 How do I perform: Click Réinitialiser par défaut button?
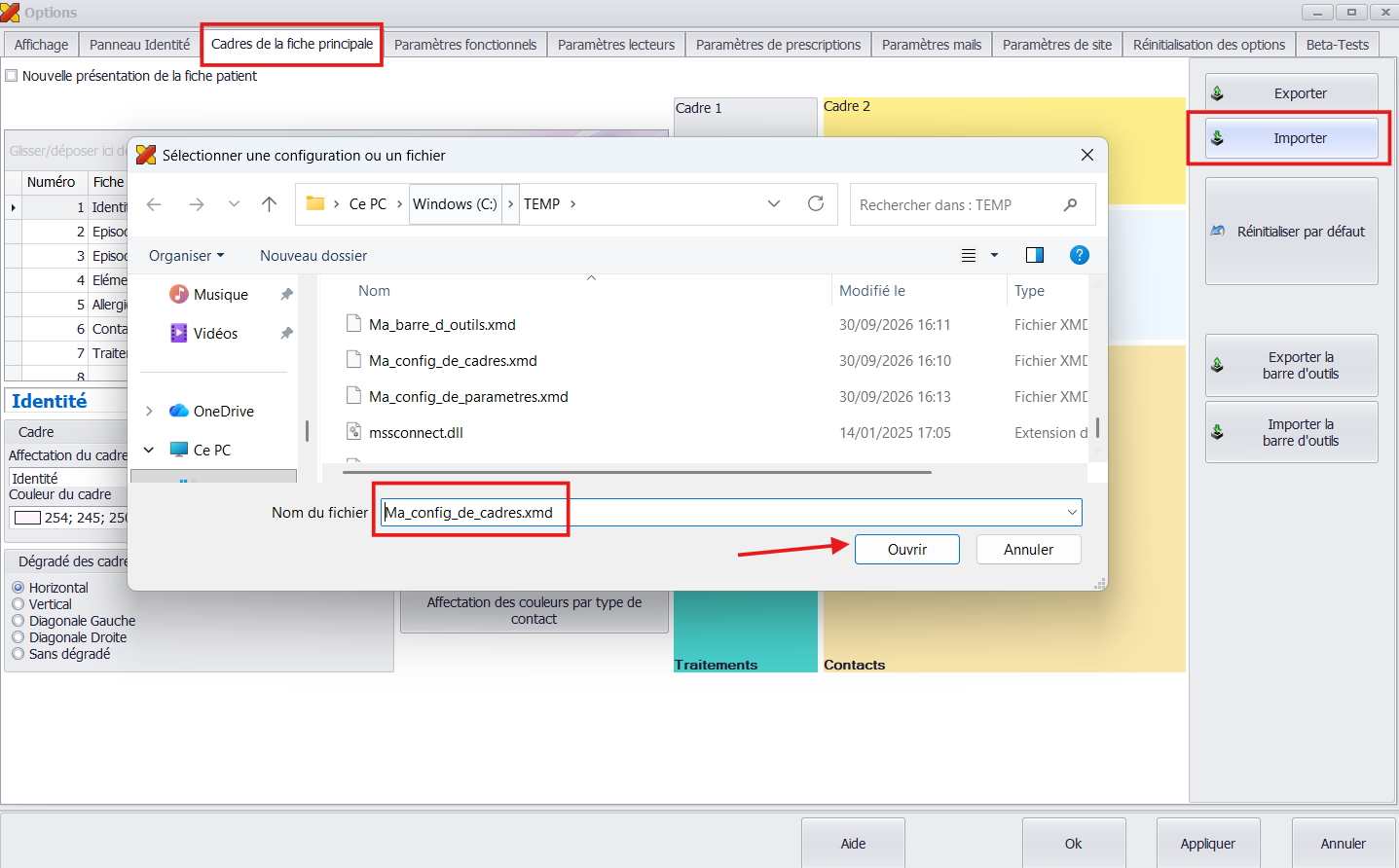(x=1292, y=232)
